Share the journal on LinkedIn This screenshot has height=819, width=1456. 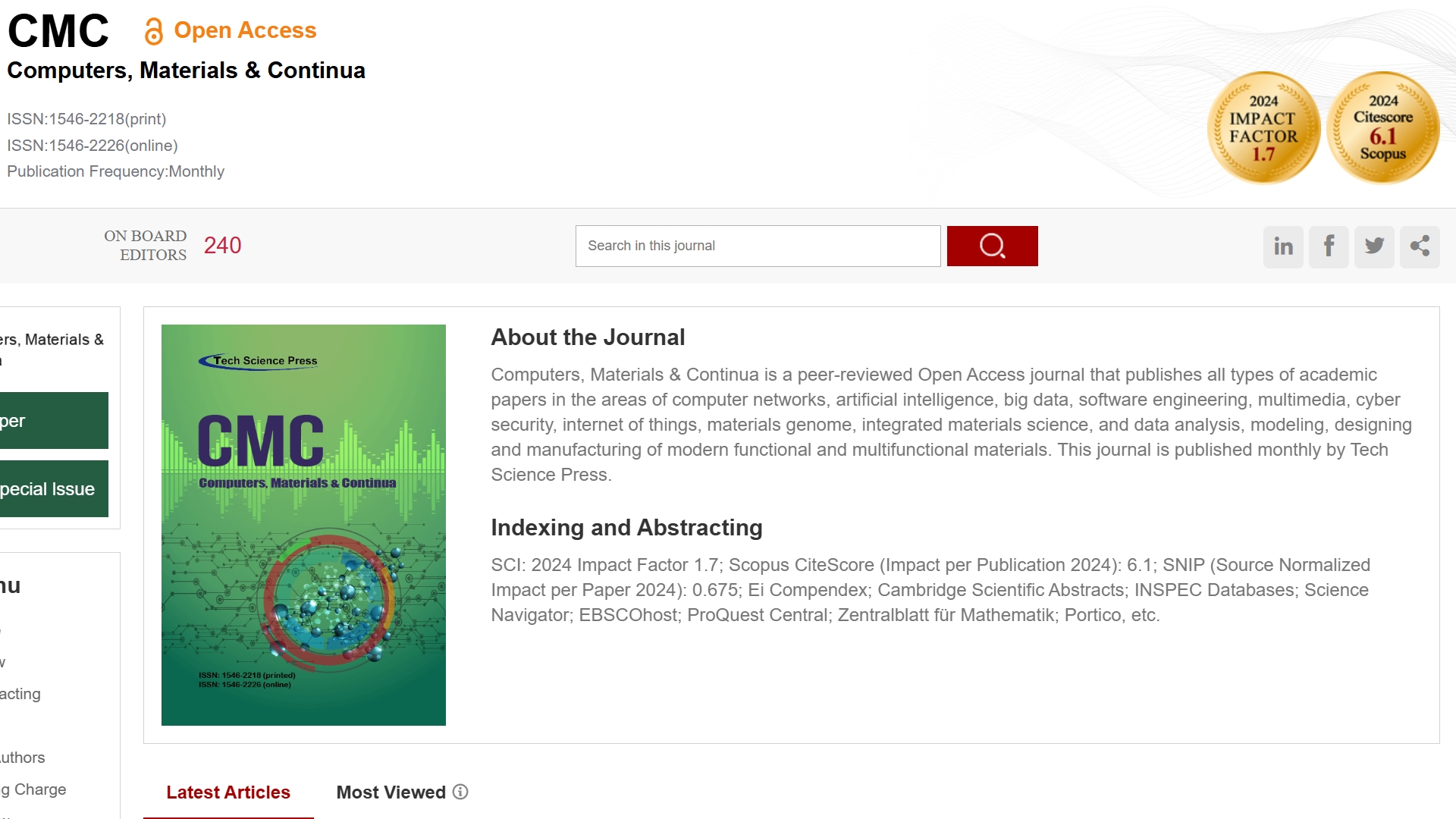pyautogui.click(x=1283, y=246)
